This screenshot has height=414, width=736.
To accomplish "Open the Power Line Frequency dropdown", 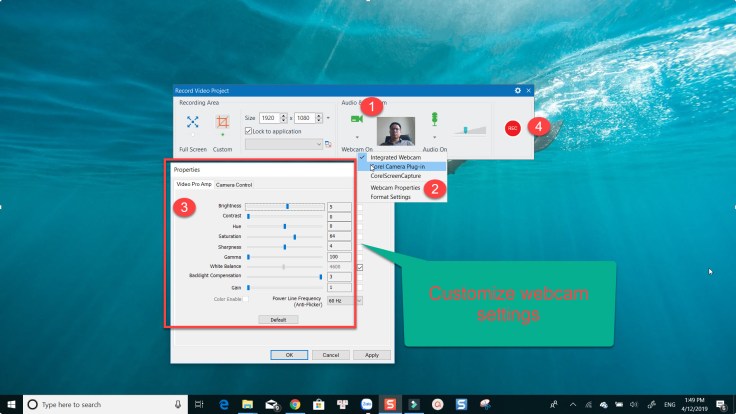I will (345, 300).
